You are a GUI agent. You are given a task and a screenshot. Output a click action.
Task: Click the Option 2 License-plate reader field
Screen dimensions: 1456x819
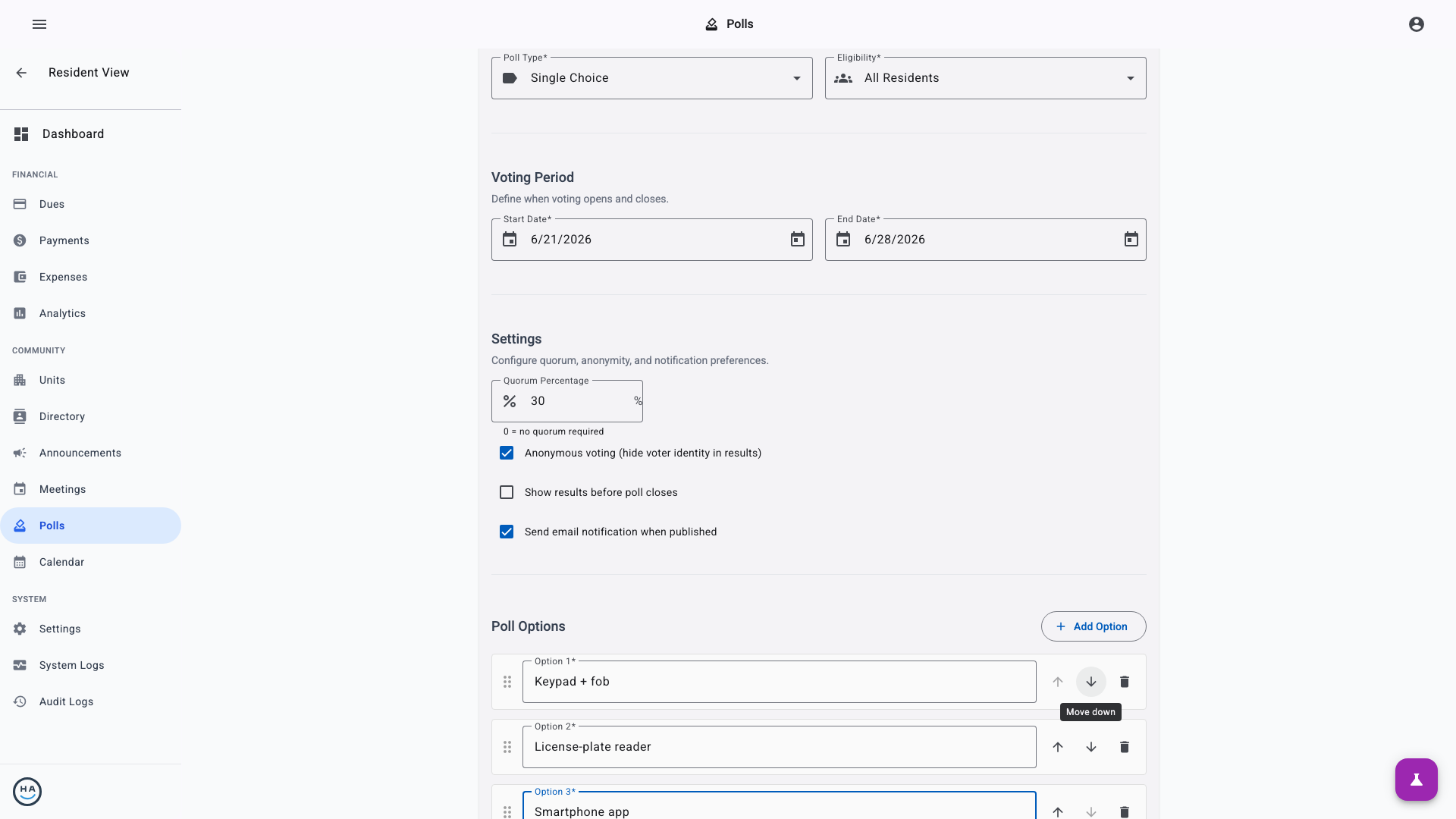[780, 747]
